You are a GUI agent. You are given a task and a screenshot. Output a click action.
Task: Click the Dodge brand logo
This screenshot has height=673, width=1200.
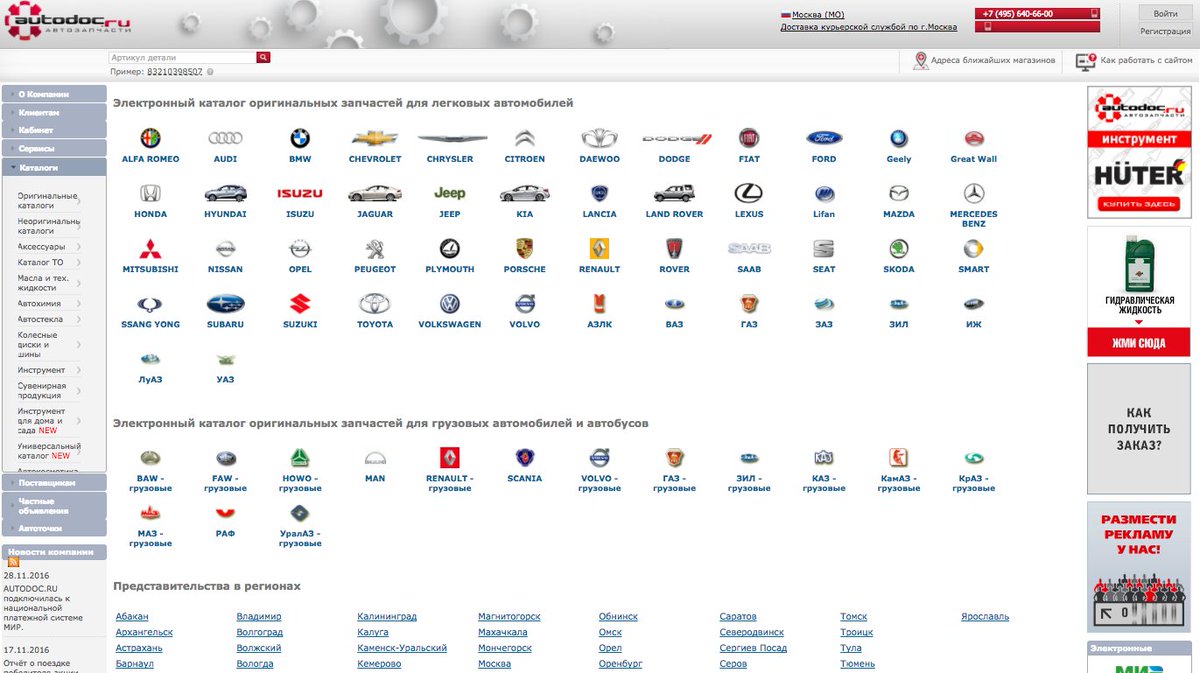tap(676, 138)
